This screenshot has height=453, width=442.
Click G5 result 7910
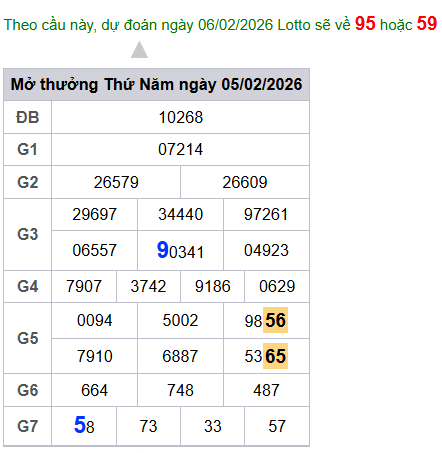[x=95, y=356]
